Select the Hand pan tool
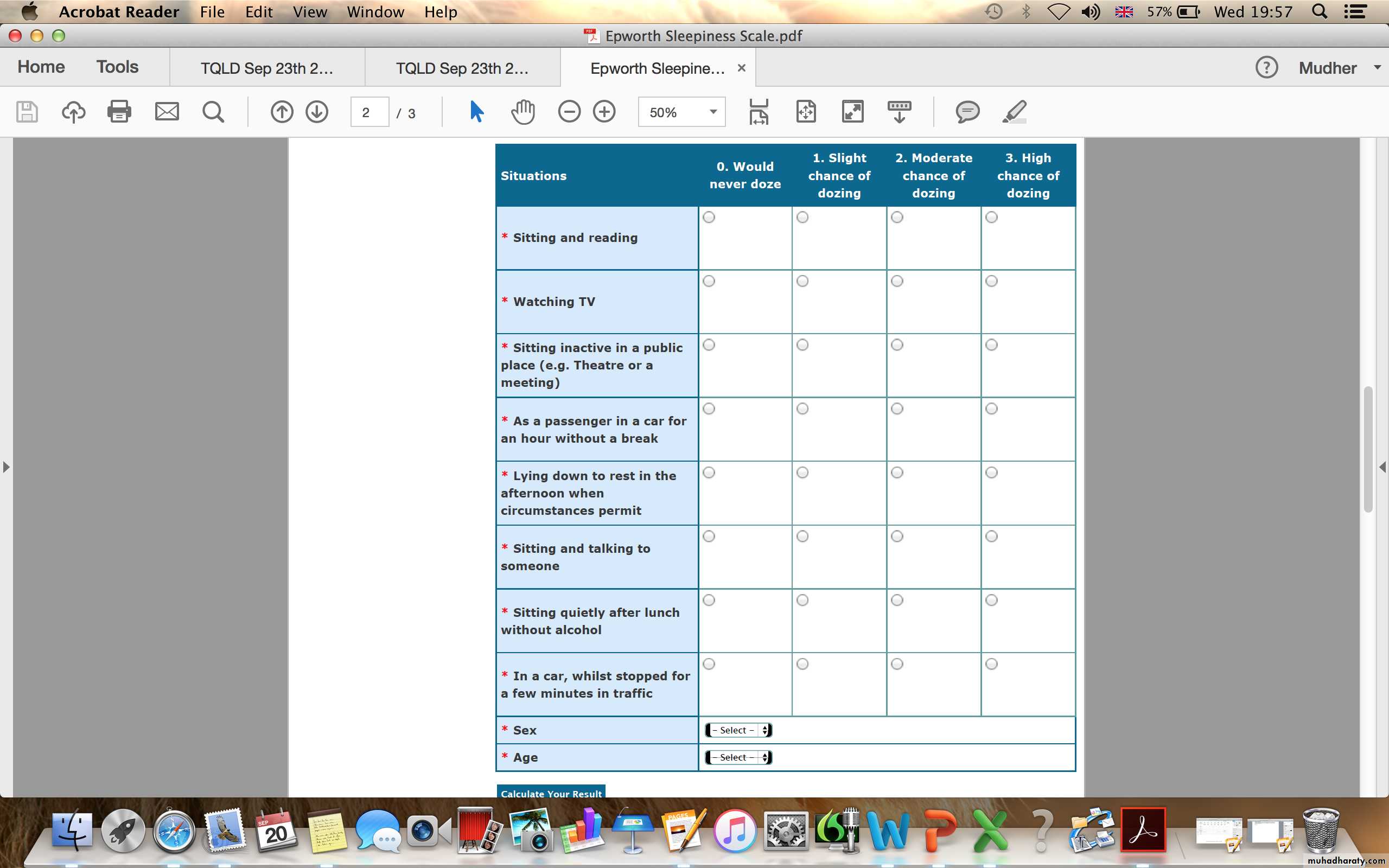Image resolution: width=1389 pixels, height=868 pixels. point(523,111)
